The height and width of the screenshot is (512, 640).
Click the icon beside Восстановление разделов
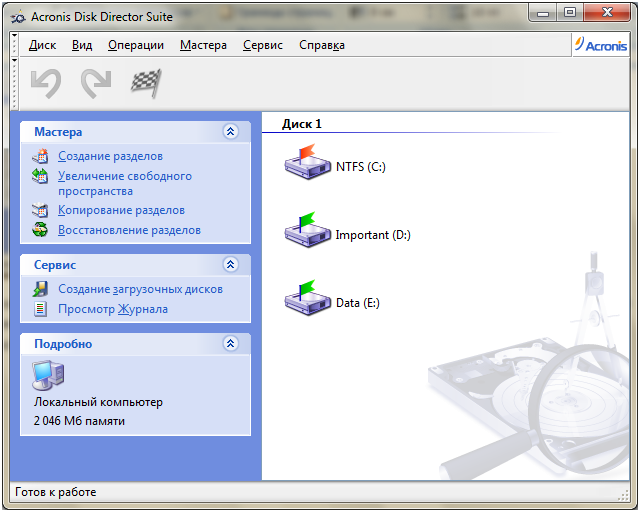point(40,230)
